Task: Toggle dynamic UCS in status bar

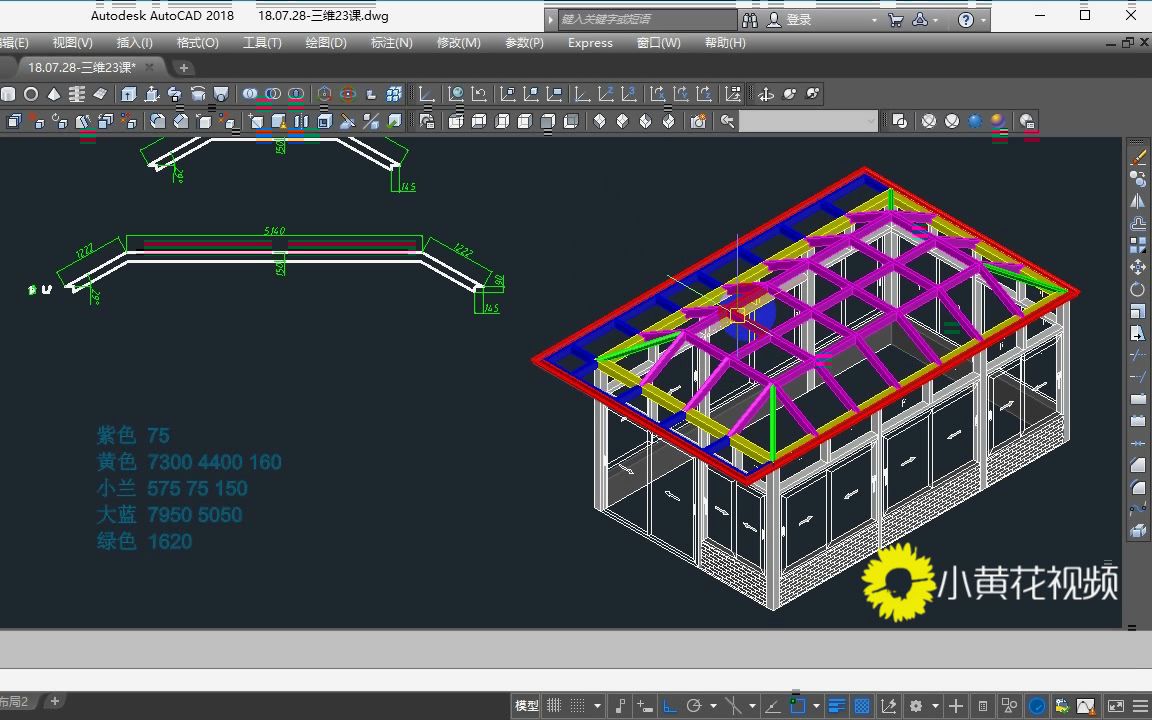Action: tap(888, 705)
